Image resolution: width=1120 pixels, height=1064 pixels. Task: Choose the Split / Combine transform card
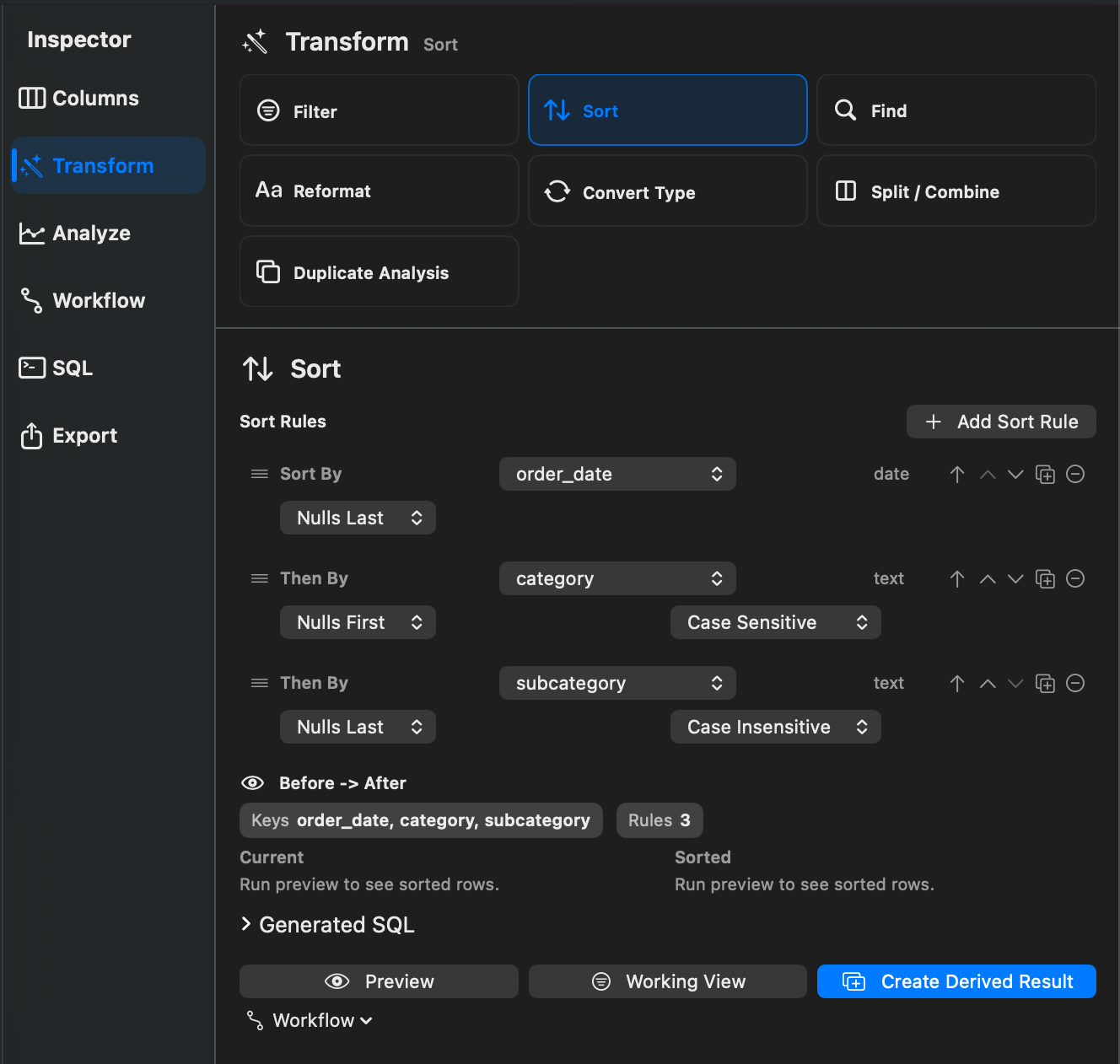pyautogui.click(x=956, y=191)
